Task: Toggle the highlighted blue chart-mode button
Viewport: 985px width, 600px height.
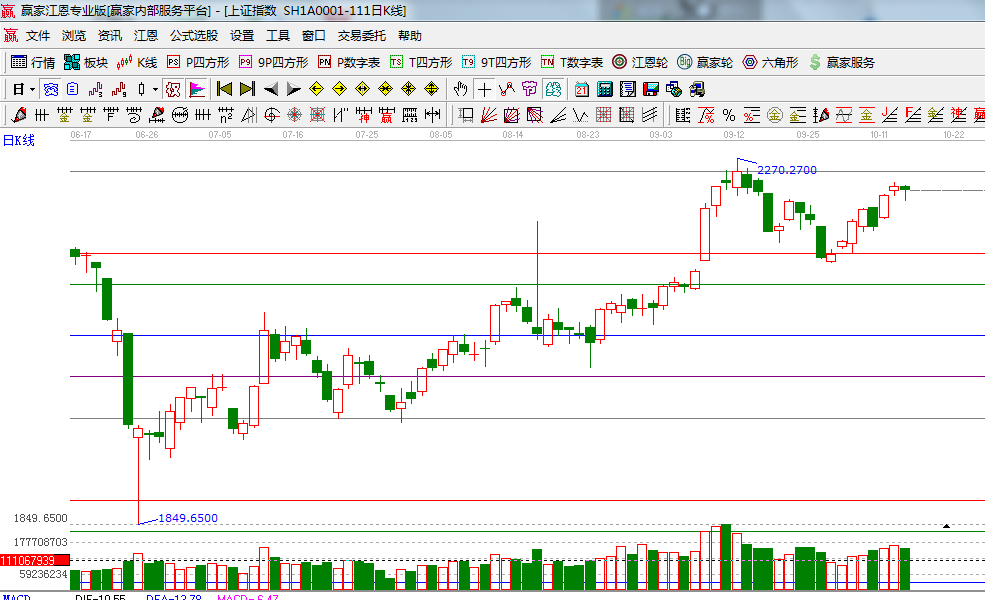Action: pyautogui.click(x=50, y=89)
